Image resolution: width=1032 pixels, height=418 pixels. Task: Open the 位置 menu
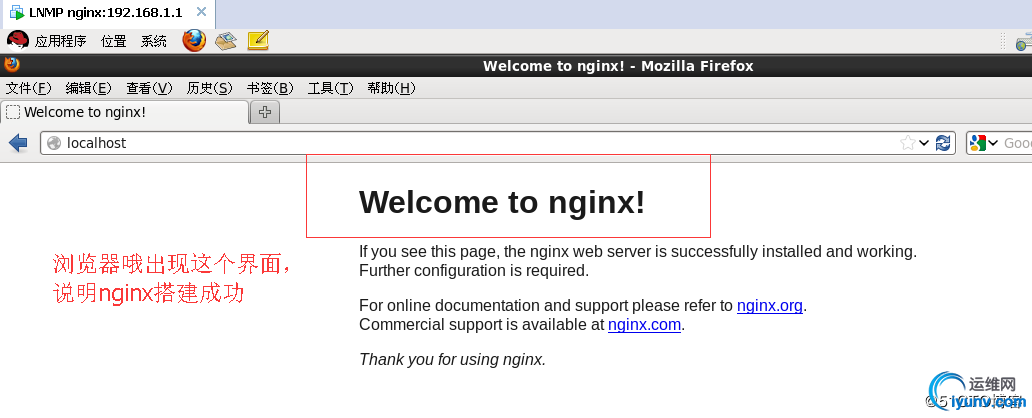pyautogui.click(x=113, y=41)
